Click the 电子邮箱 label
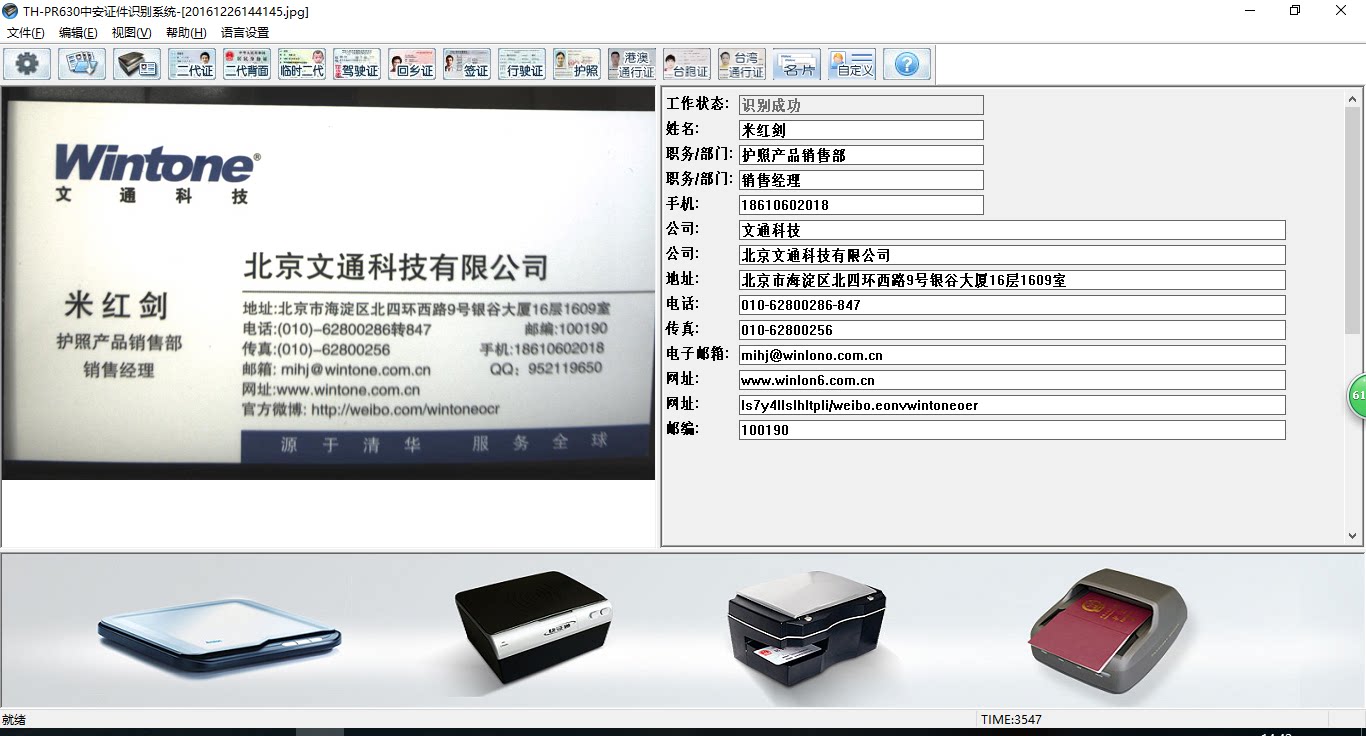The height and width of the screenshot is (736, 1366). point(698,354)
